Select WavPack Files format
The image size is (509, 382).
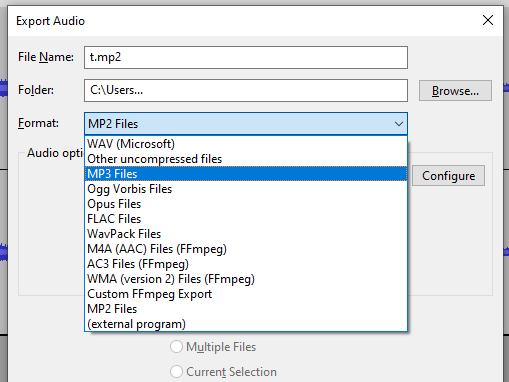pos(246,234)
